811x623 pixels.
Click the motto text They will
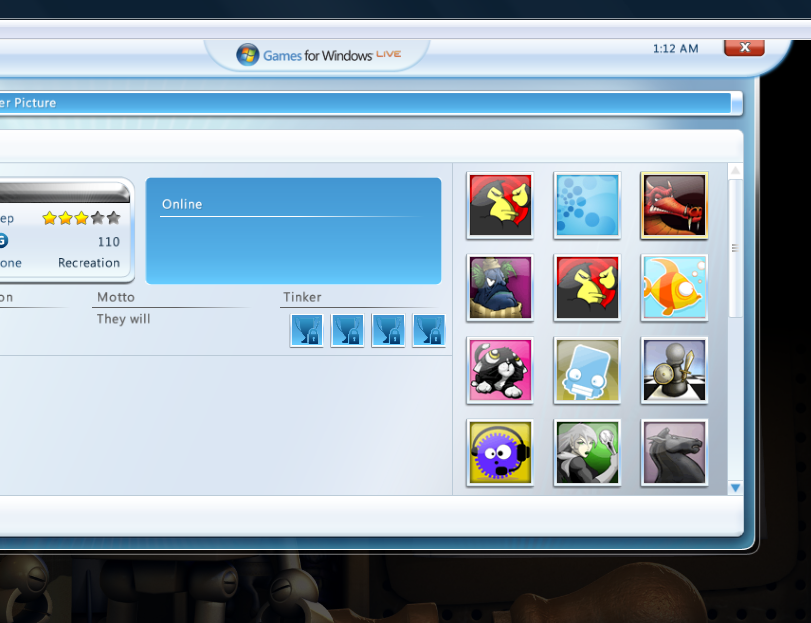[x=124, y=319]
